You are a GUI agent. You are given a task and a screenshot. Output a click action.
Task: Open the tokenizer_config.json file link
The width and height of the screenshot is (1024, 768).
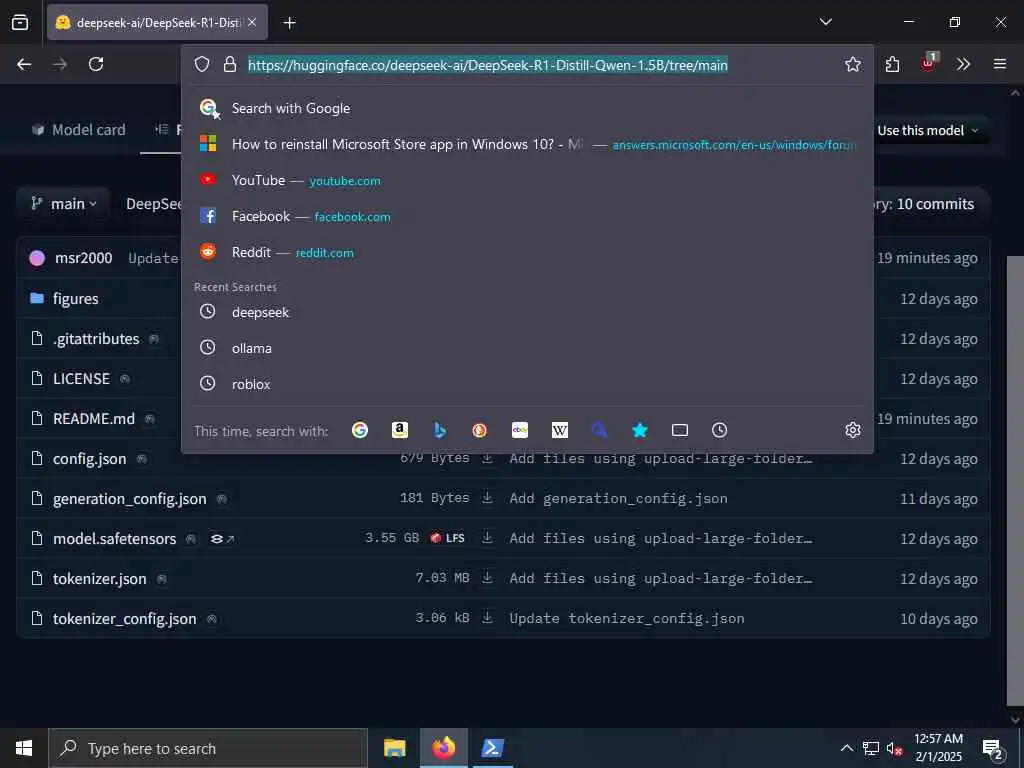124,618
